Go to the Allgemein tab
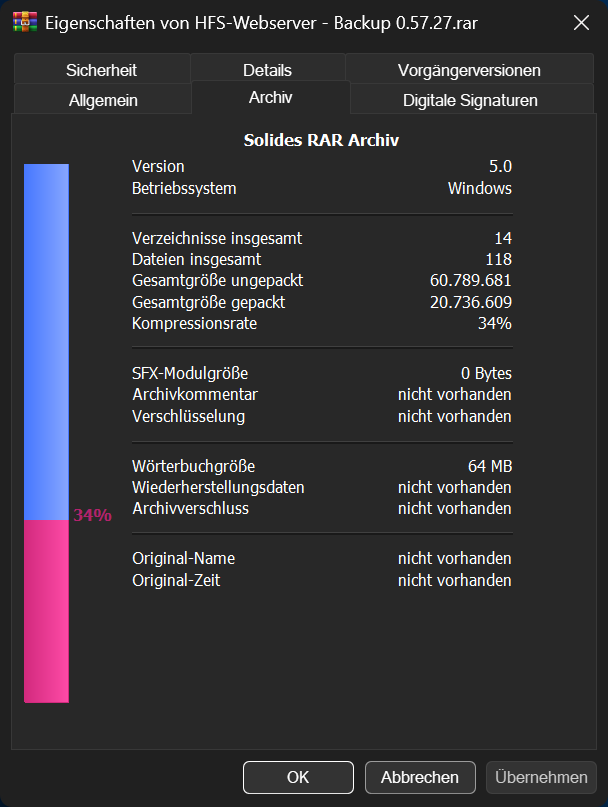Screen dimensions: 608x807 103,100
